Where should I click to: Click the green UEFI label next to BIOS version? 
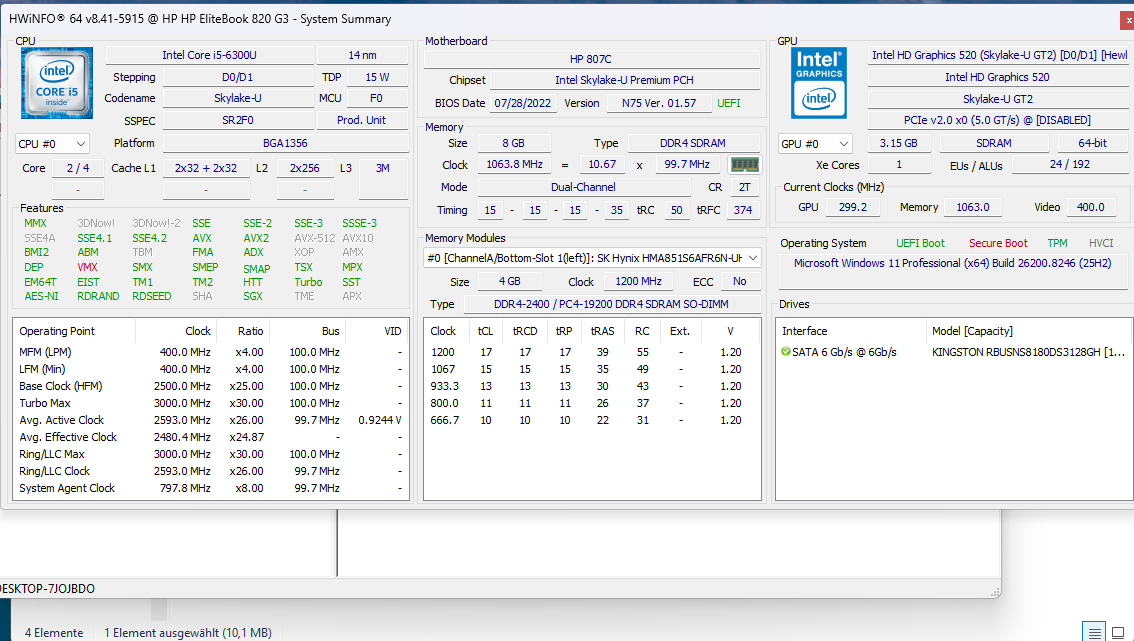(x=729, y=103)
